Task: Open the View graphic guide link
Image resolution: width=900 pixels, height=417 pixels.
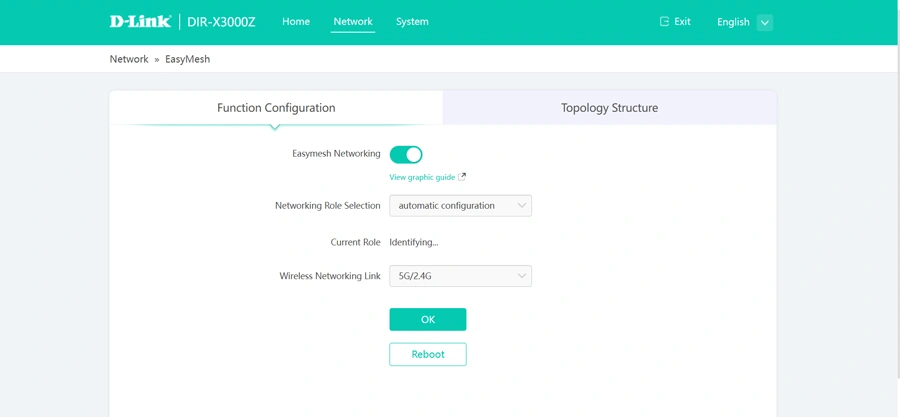Action: [x=422, y=177]
